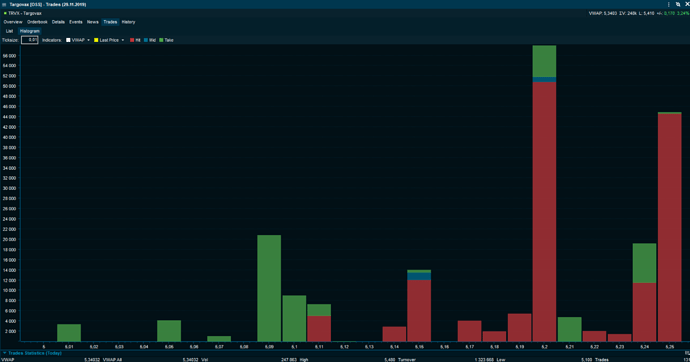Open the three-dot options menu
The image size is (690, 362).
point(668,4)
